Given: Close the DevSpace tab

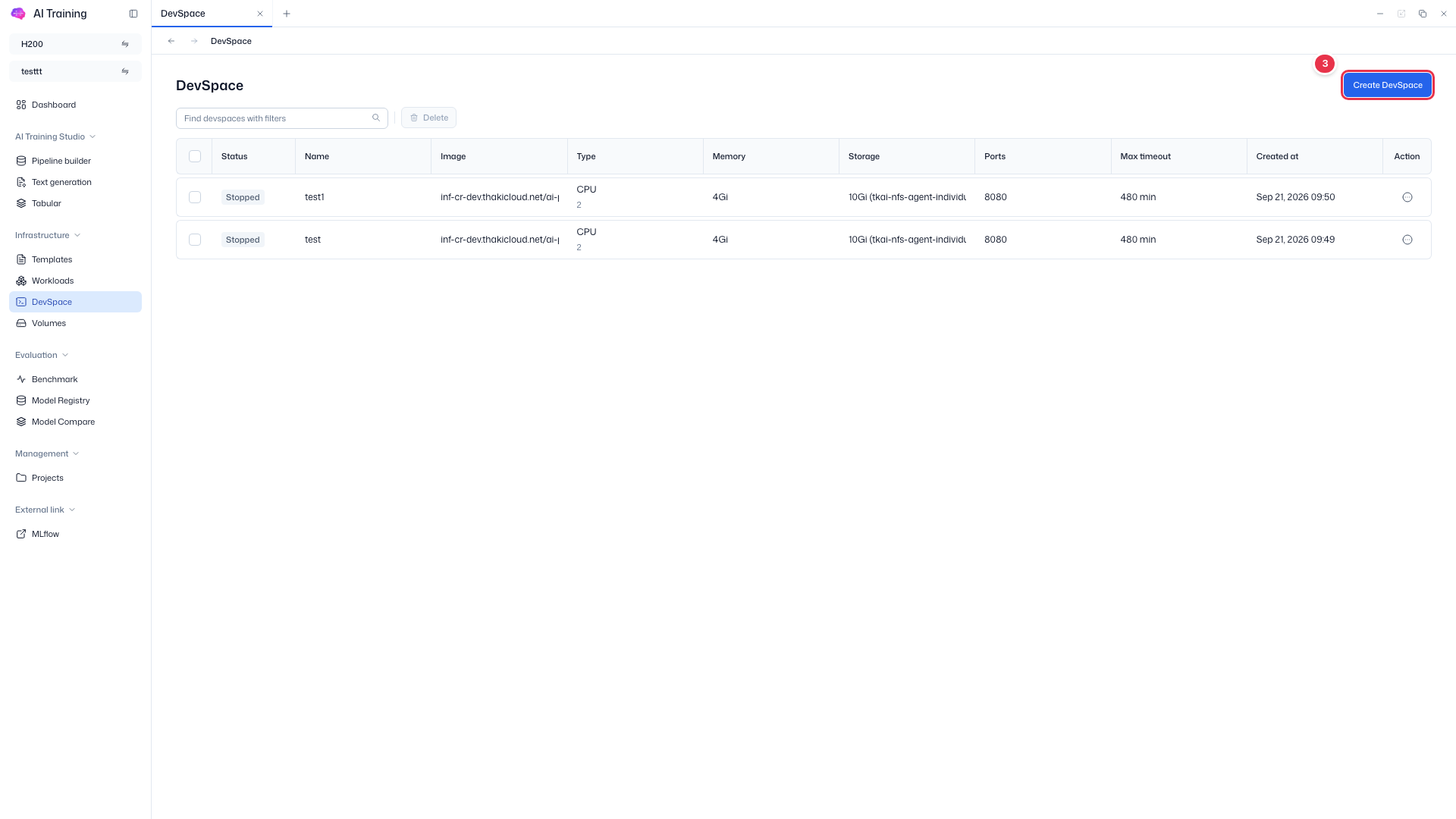Looking at the screenshot, I should pos(260,14).
